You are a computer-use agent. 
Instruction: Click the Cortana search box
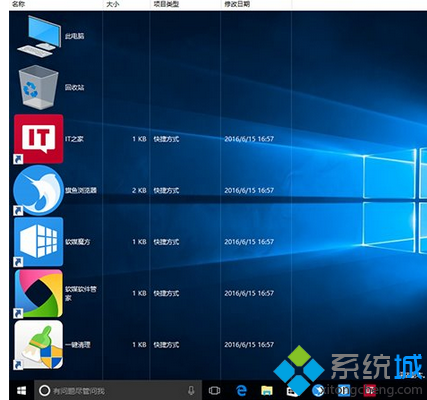pos(118,390)
